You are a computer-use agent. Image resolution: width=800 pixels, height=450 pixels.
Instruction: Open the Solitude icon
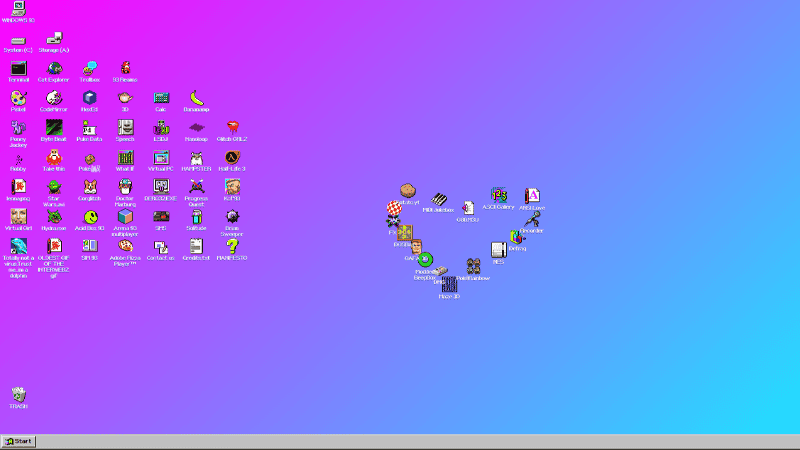[x=196, y=216]
